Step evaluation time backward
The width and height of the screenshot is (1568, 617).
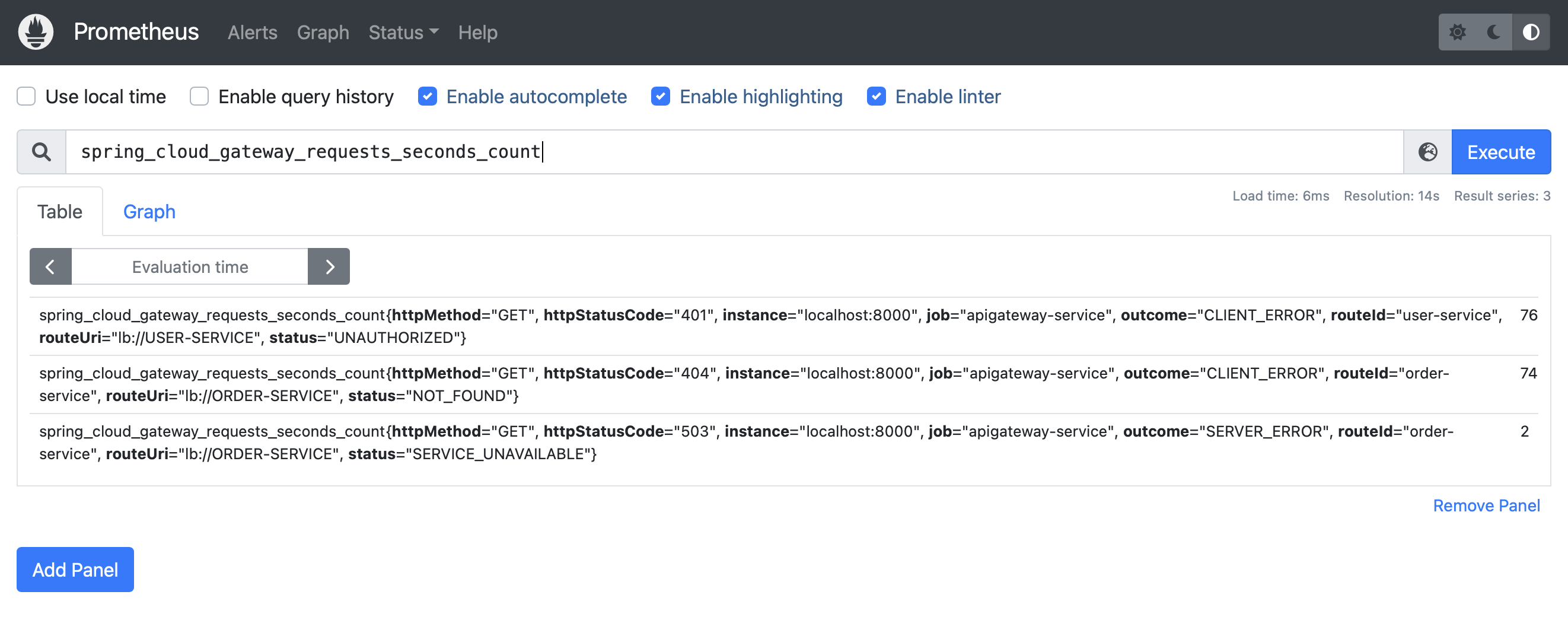[x=50, y=266]
